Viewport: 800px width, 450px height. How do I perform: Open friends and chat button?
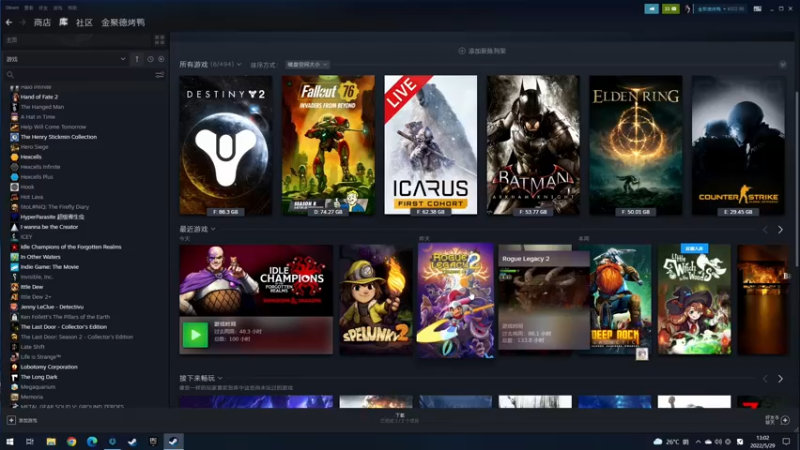click(778, 420)
